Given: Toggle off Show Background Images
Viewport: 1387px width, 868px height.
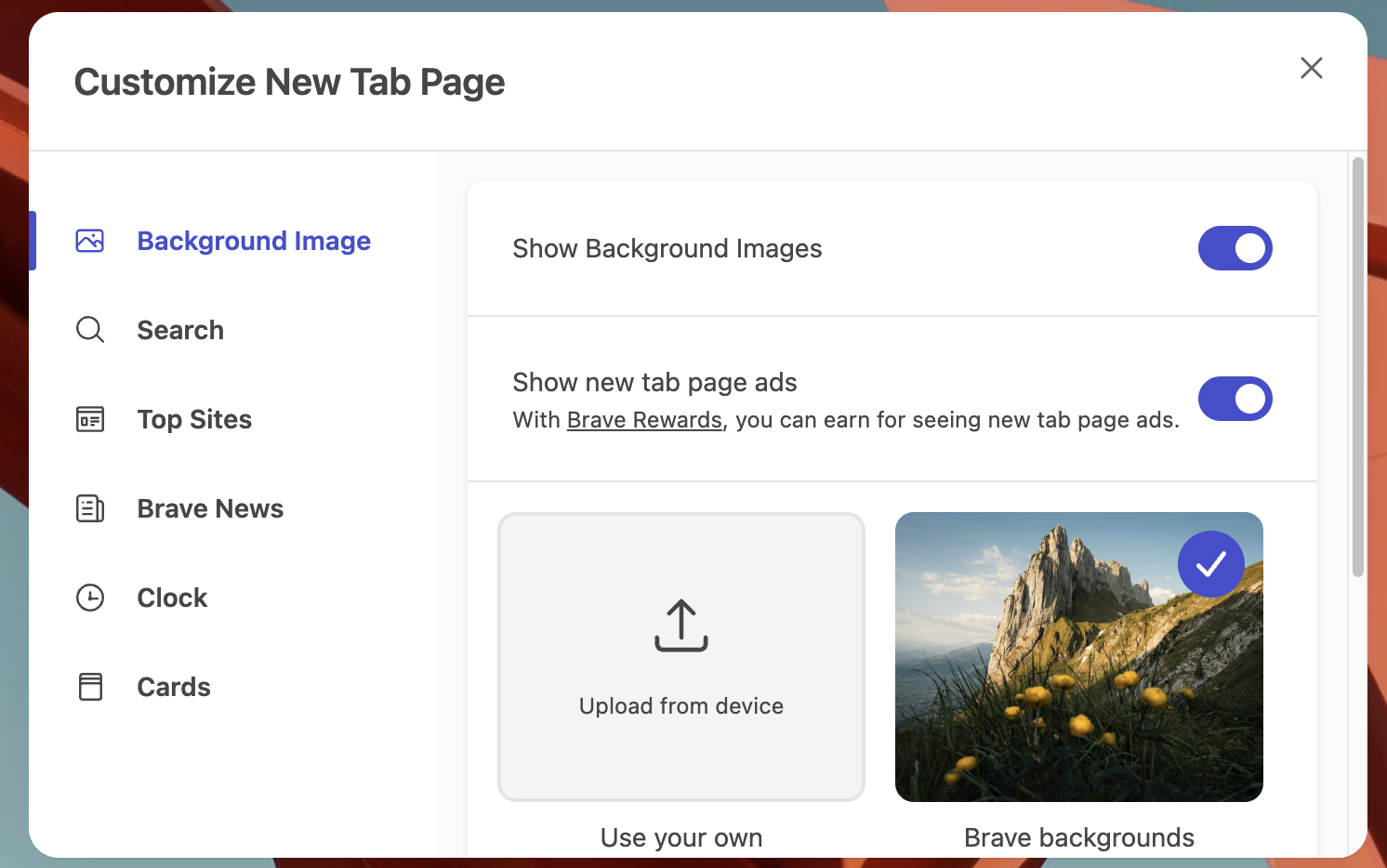Looking at the screenshot, I should [x=1235, y=248].
